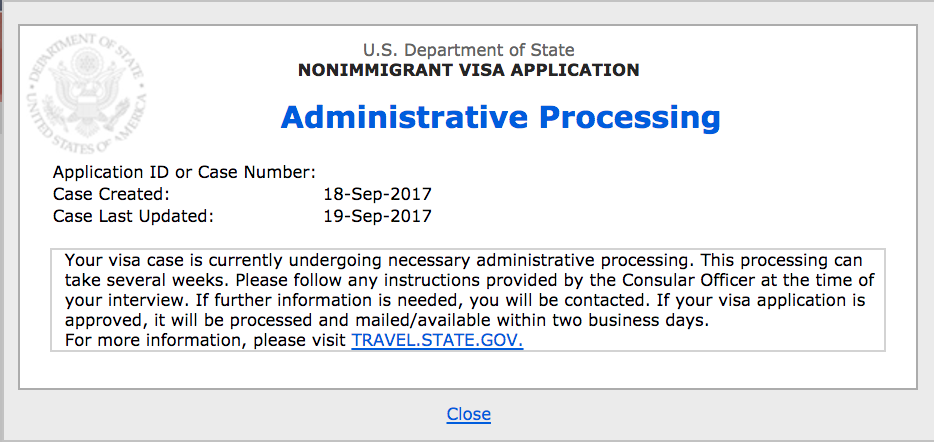934x442 pixels.
Task: Click the Application ID or Case Number label
Action: 184,173
